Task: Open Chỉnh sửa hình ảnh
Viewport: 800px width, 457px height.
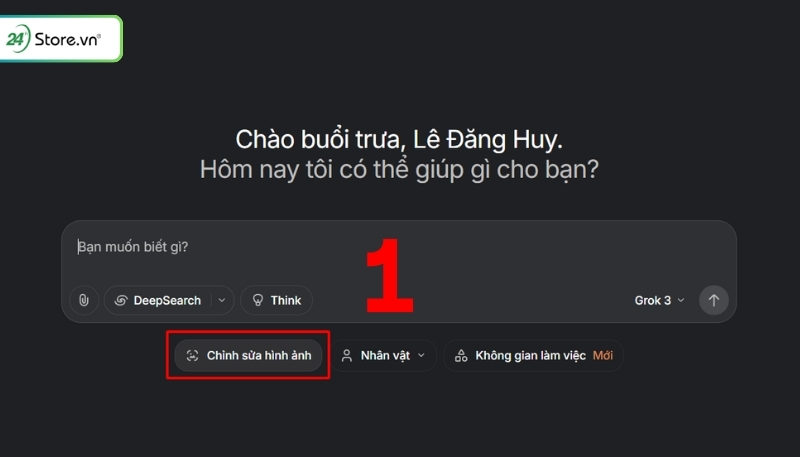Action: pos(248,356)
